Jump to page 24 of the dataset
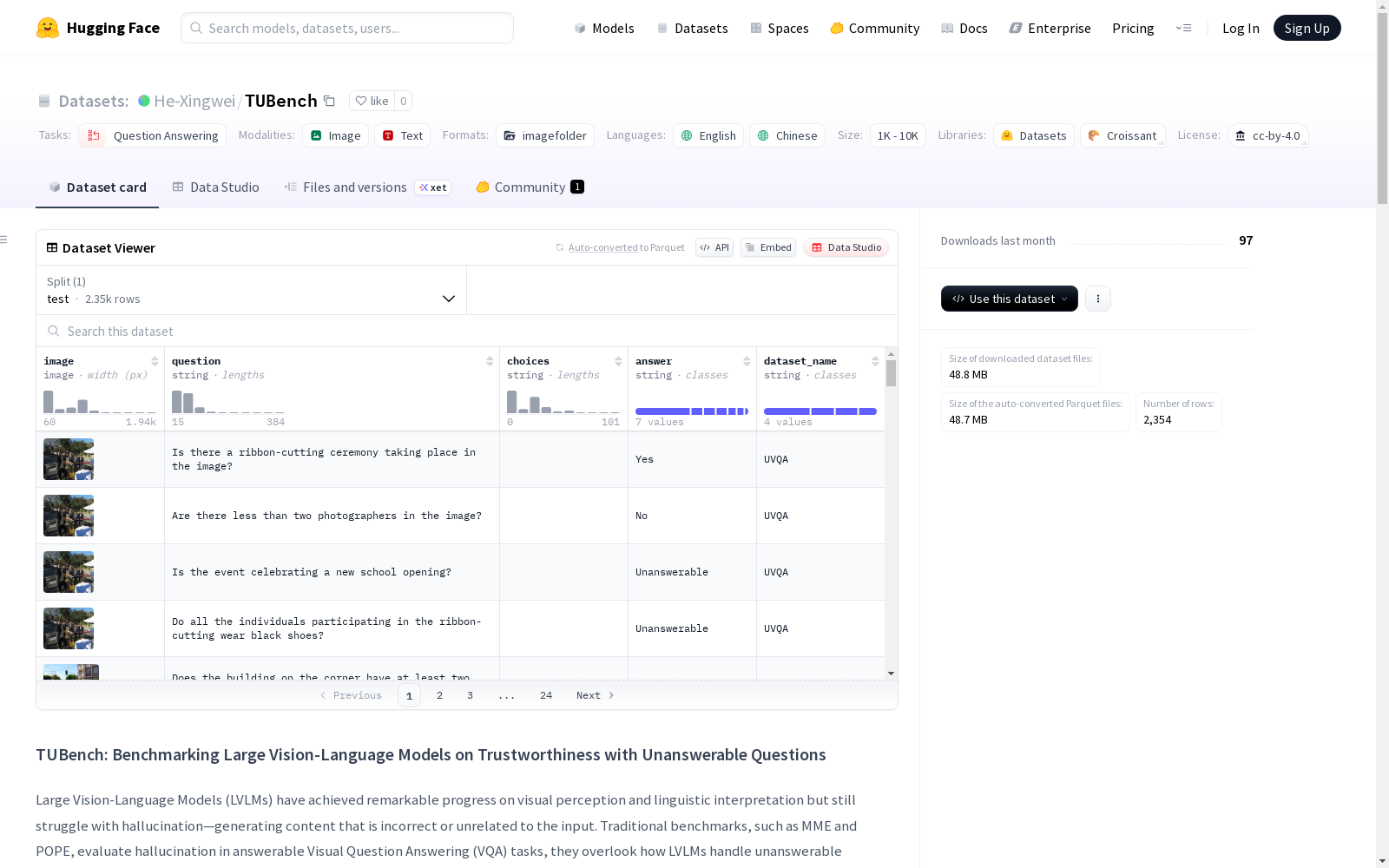The height and width of the screenshot is (868, 1389). coord(546,695)
